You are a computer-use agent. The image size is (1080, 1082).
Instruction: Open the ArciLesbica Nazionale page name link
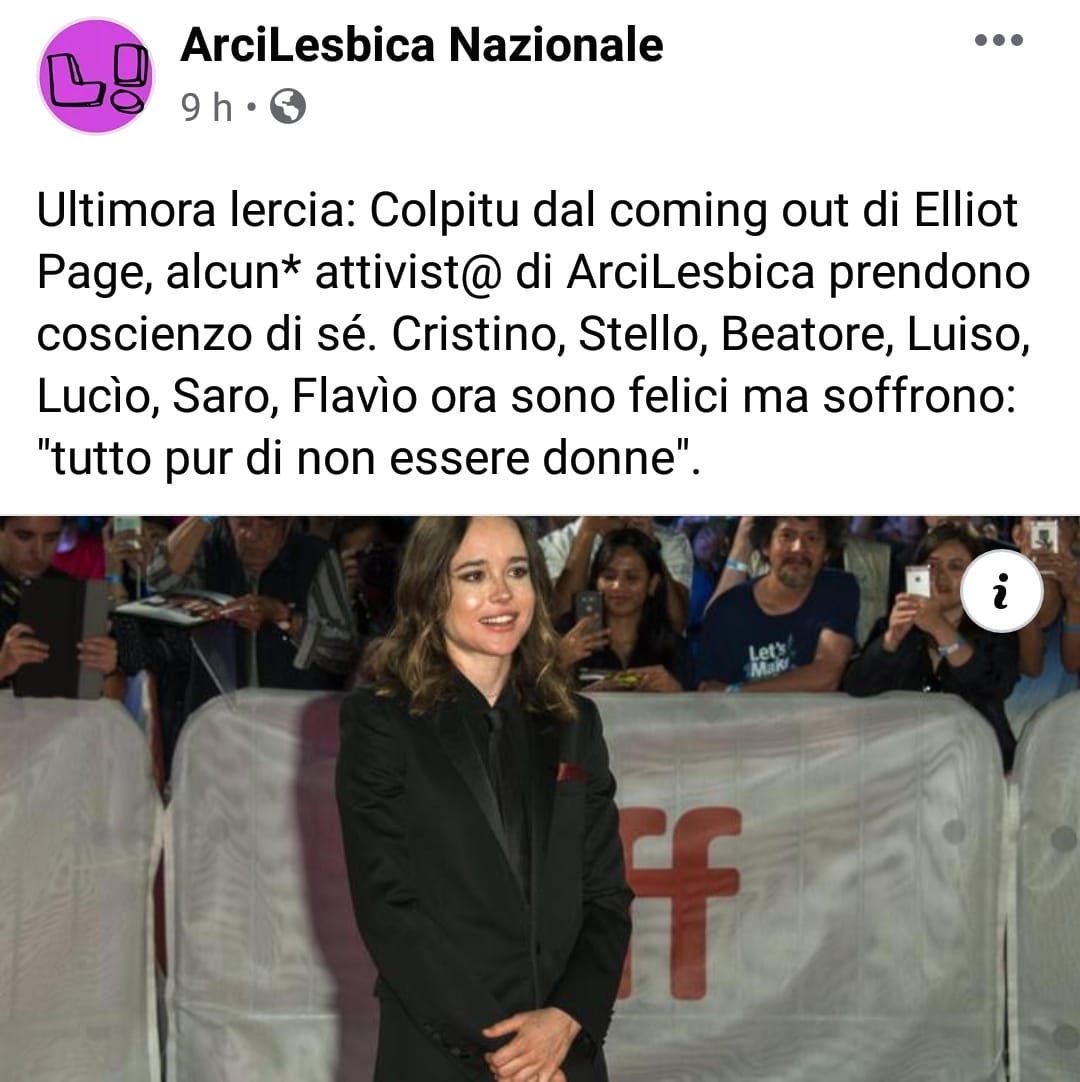pyautogui.click(x=422, y=46)
